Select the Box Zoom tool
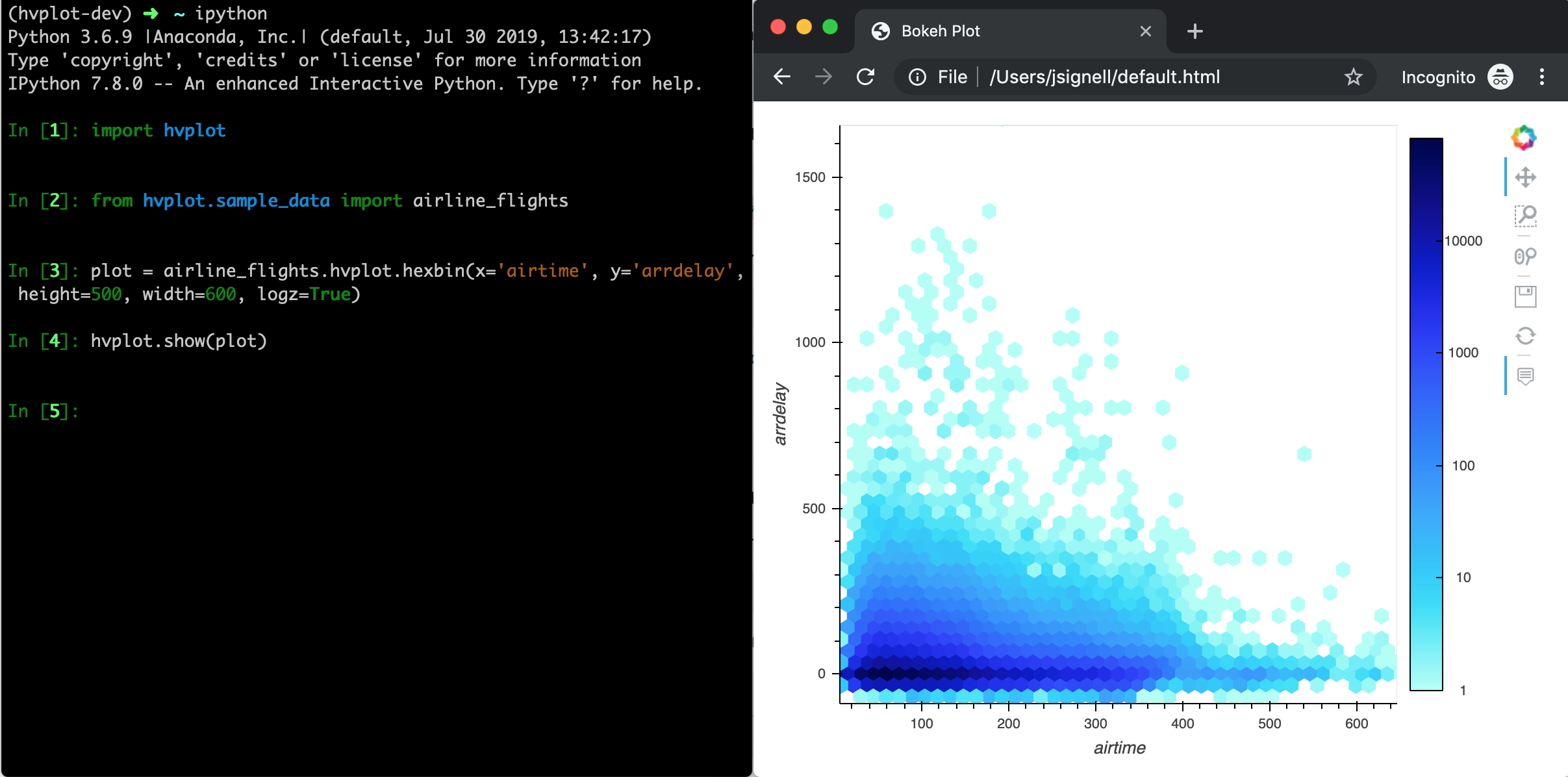Screen dimensions: 1568x777 [x=1525, y=216]
